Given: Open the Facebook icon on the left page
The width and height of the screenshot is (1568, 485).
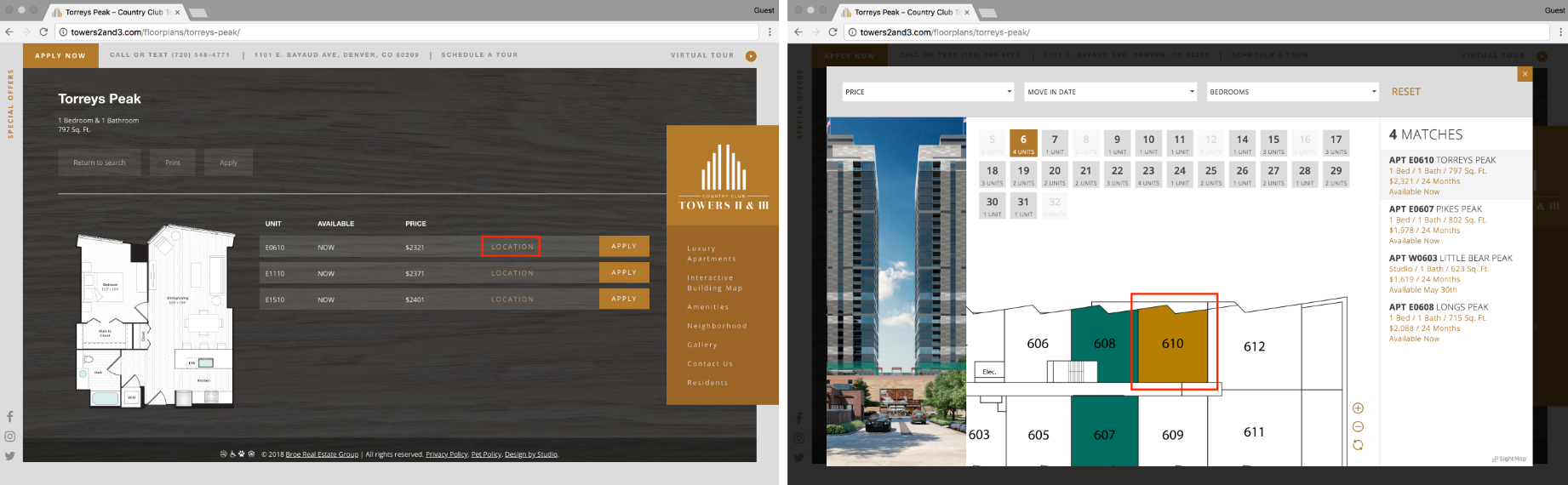Looking at the screenshot, I should point(9,417).
